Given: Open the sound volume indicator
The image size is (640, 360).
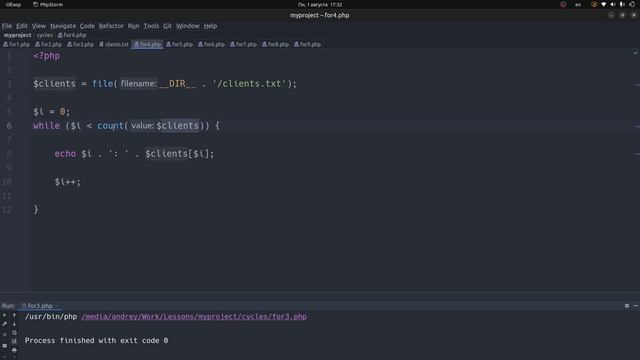Looking at the screenshot, I should (613, 4).
